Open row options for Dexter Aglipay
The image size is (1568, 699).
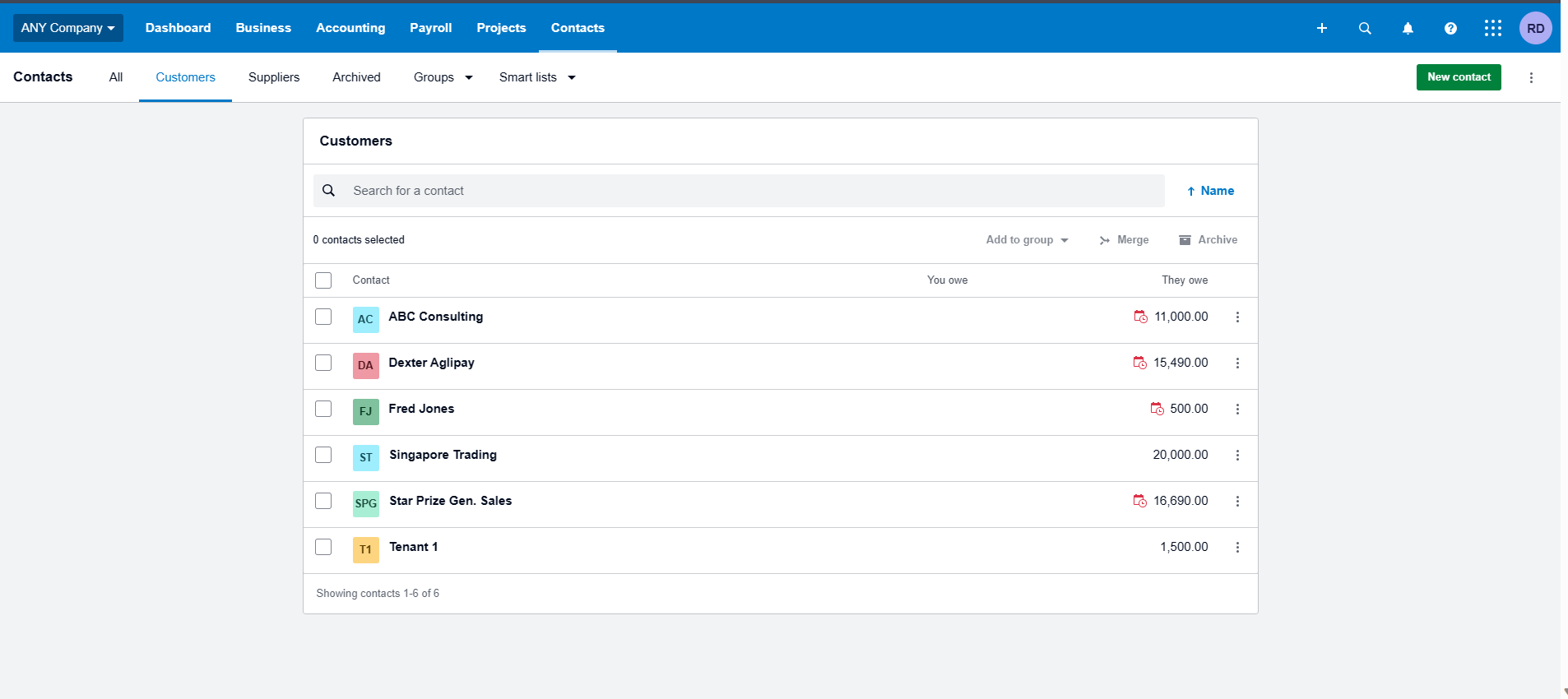1237,363
